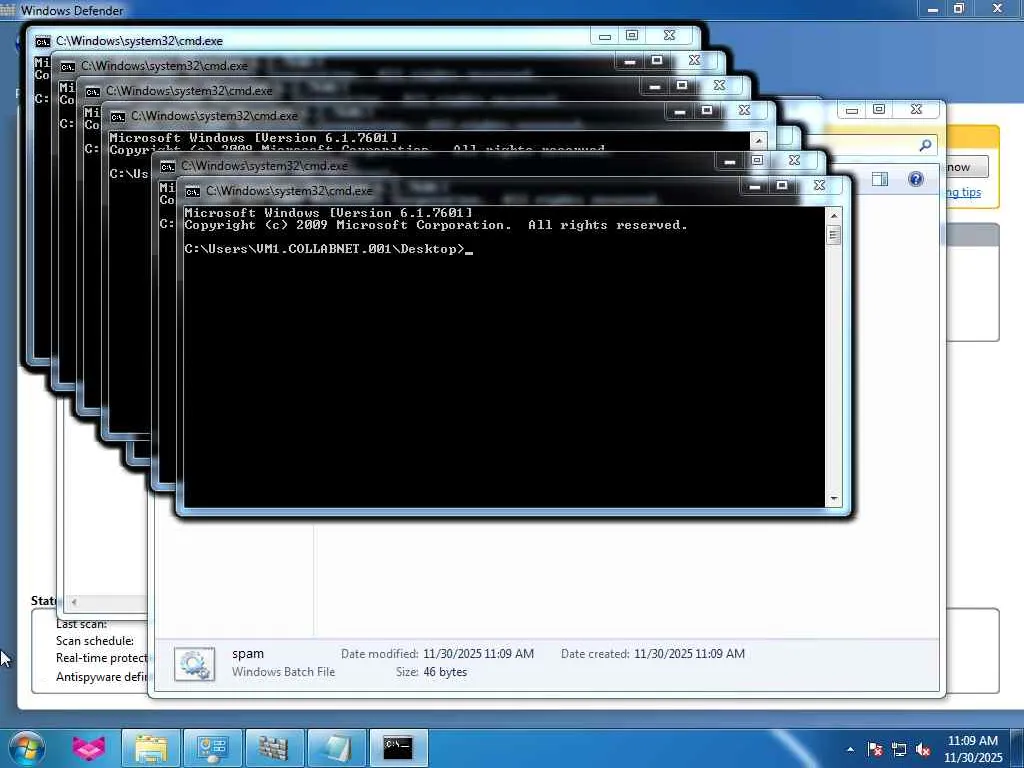Close the Explorer window showing spam file
The image size is (1024, 768).
(916, 110)
